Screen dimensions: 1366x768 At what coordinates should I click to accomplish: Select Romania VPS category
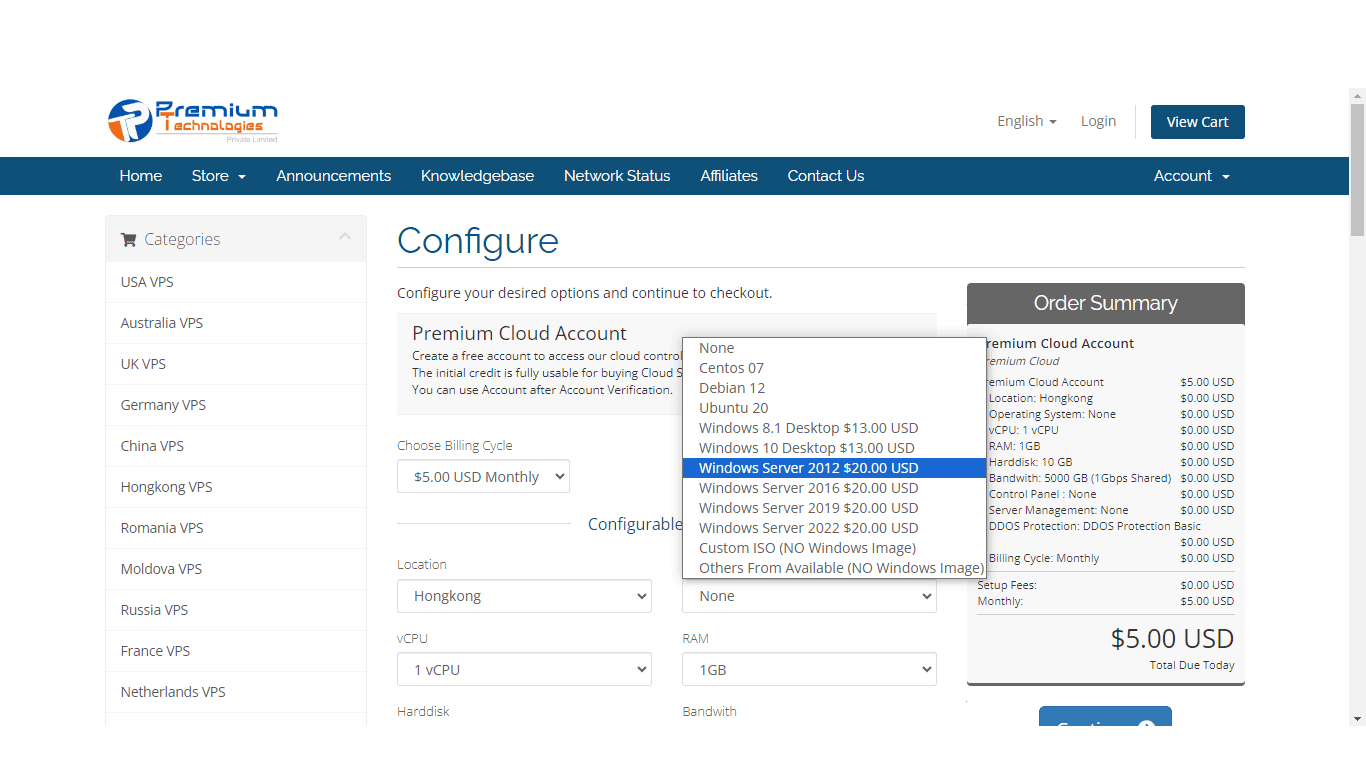point(236,528)
